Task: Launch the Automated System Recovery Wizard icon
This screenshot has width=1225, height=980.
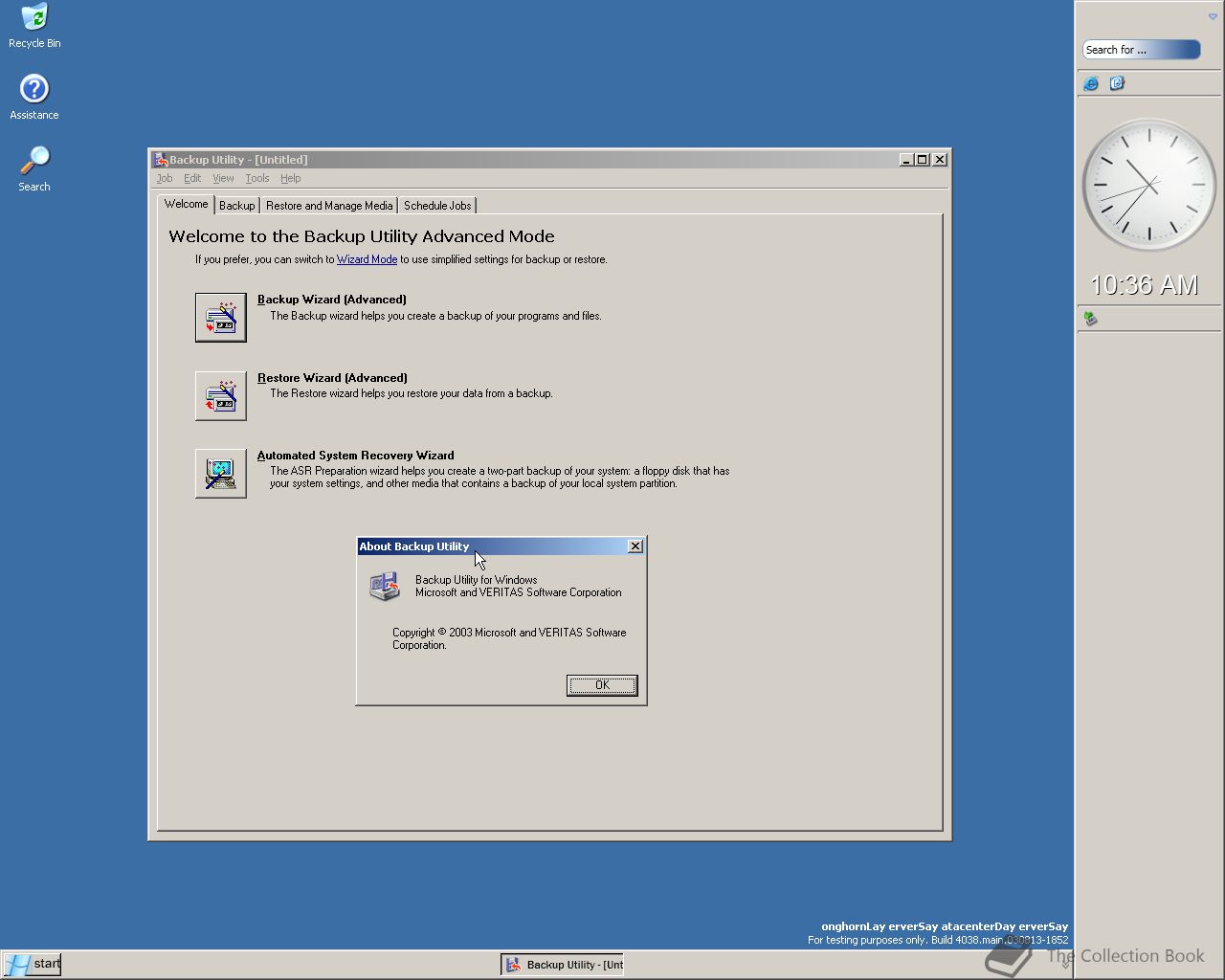Action: (221, 474)
